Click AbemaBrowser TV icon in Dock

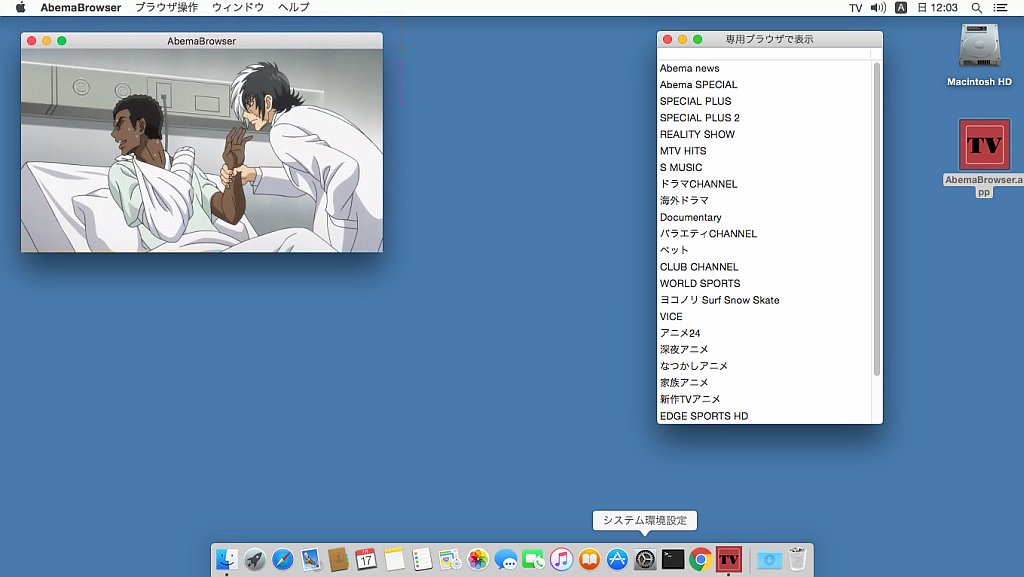tap(729, 559)
